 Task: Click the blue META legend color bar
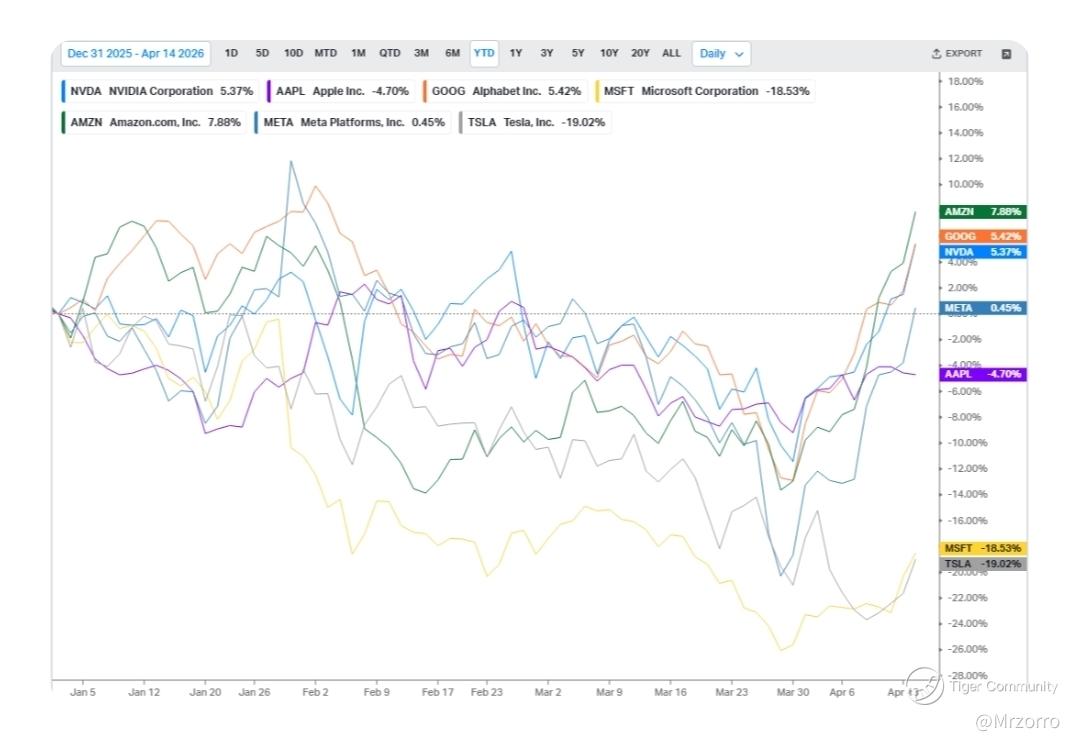(x=256, y=123)
